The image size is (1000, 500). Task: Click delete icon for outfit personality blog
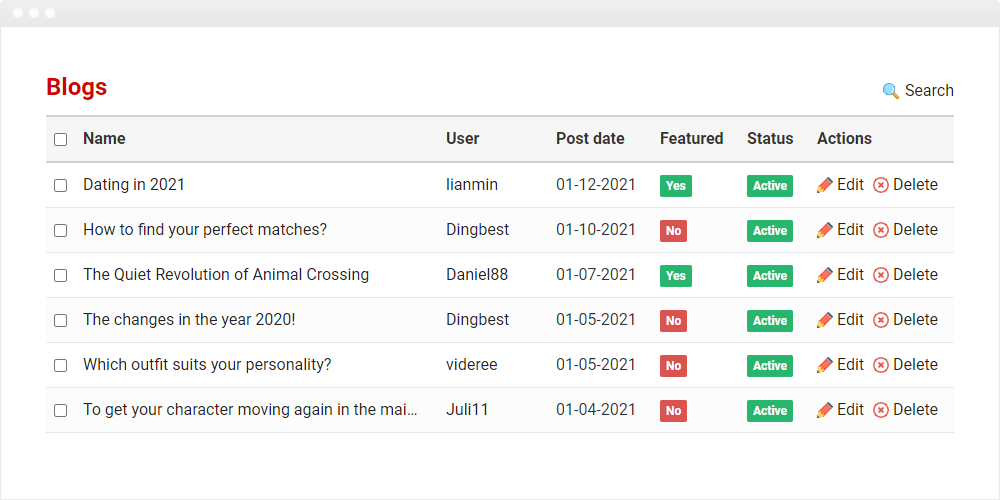881,365
